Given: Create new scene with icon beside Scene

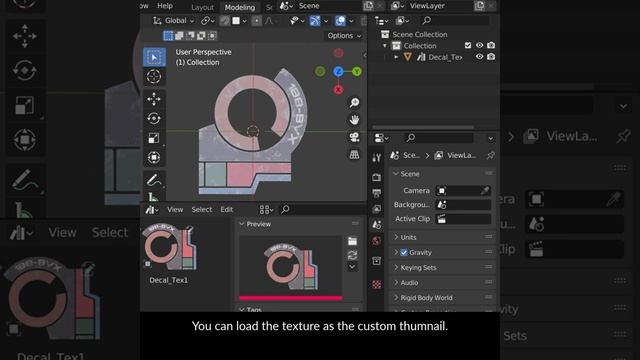Looking at the screenshot, I should coord(368,6).
